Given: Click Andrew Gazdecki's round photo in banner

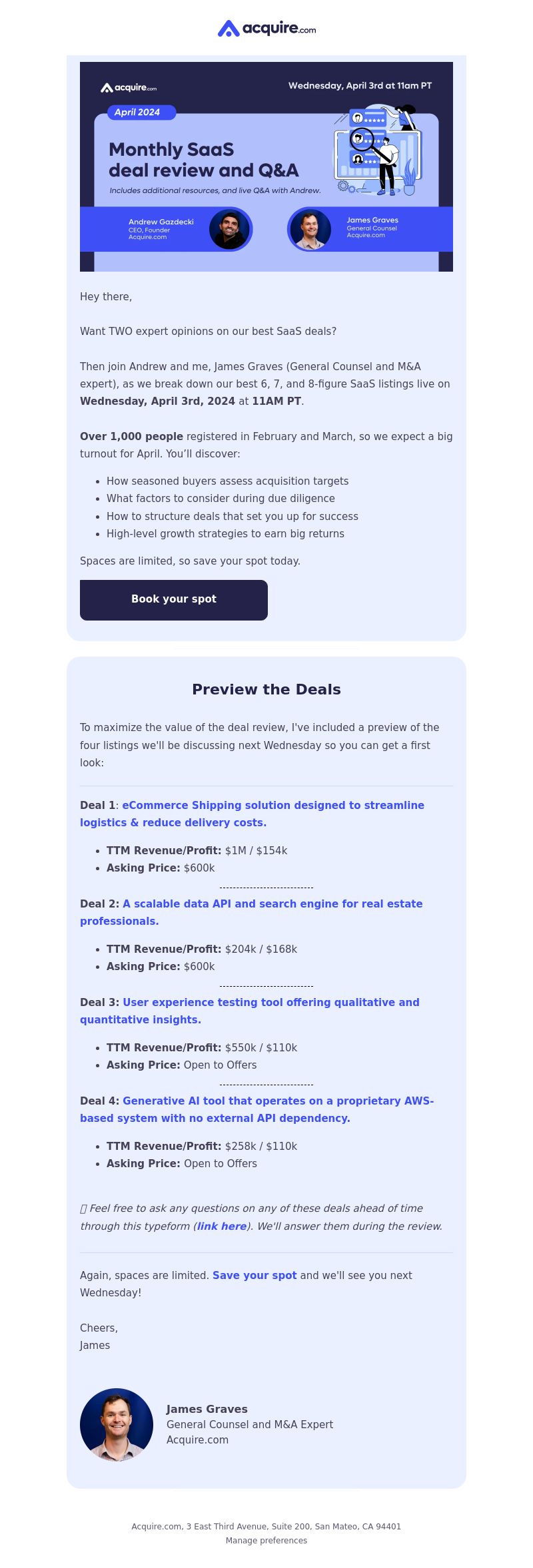Looking at the screenshot, I should click(x=230, y=229).
